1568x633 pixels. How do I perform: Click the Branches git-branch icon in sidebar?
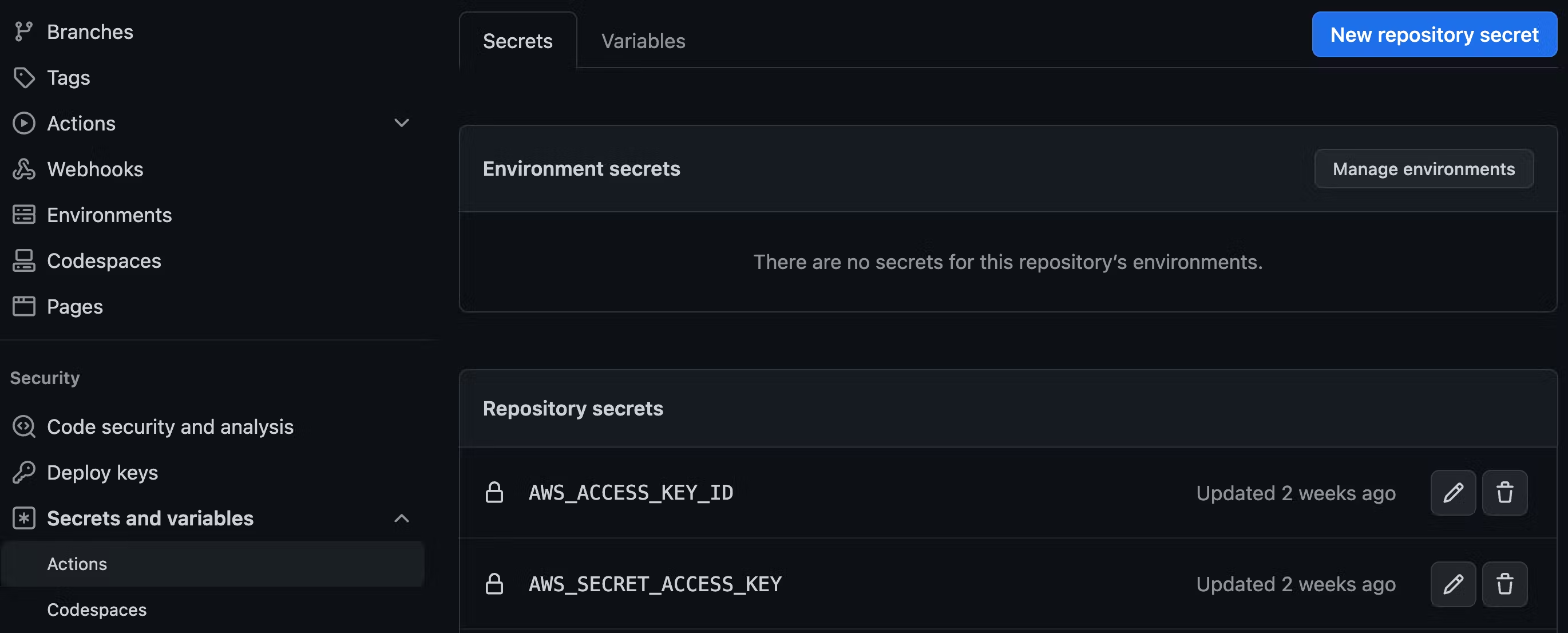coord(23,31)
